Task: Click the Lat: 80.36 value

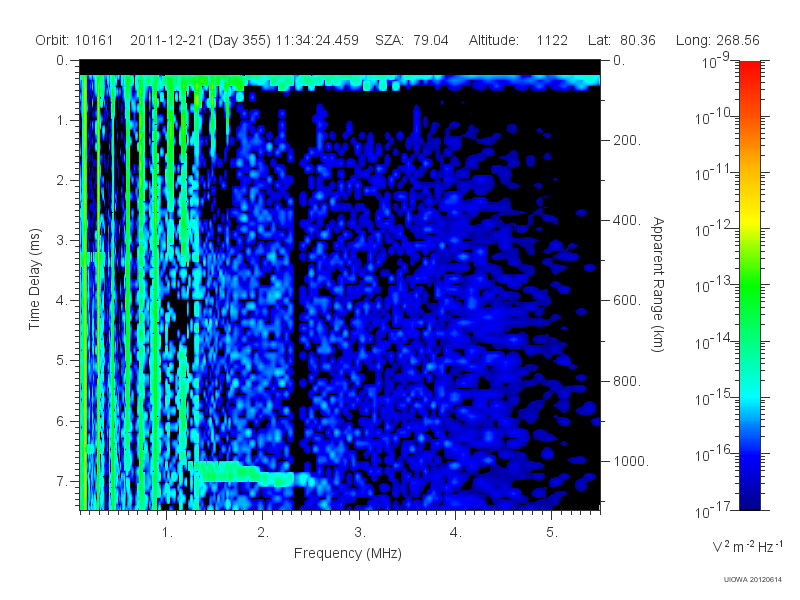Action: (x=621, y=40)
